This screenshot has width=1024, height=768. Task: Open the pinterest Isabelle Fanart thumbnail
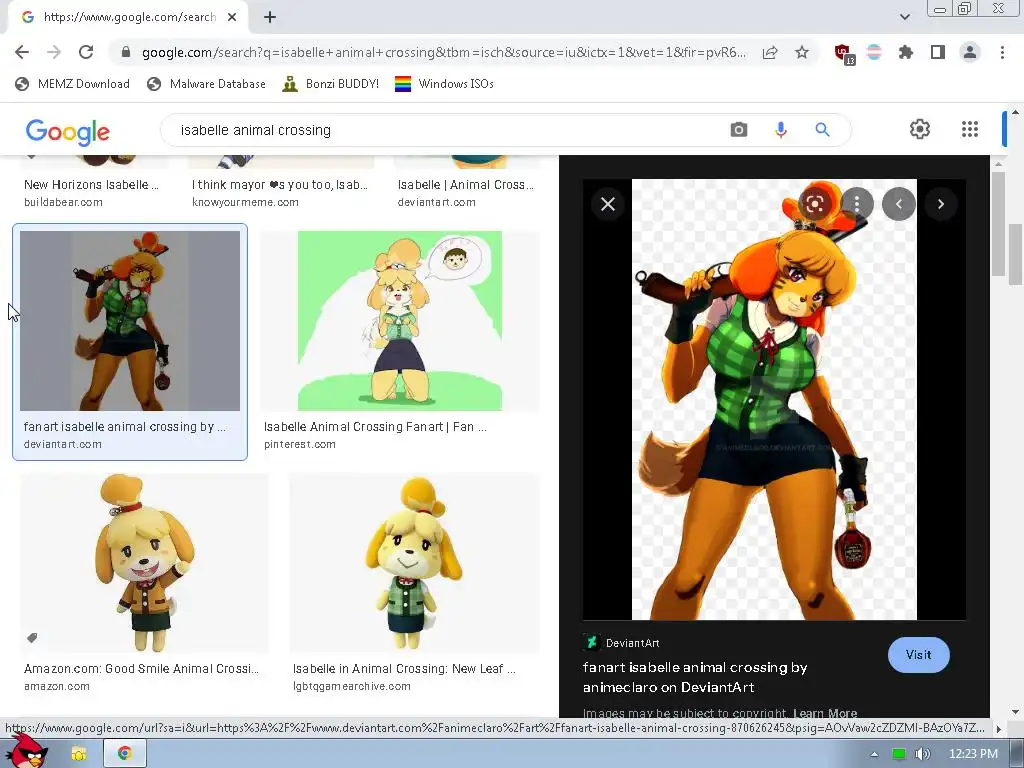[400, 321]
